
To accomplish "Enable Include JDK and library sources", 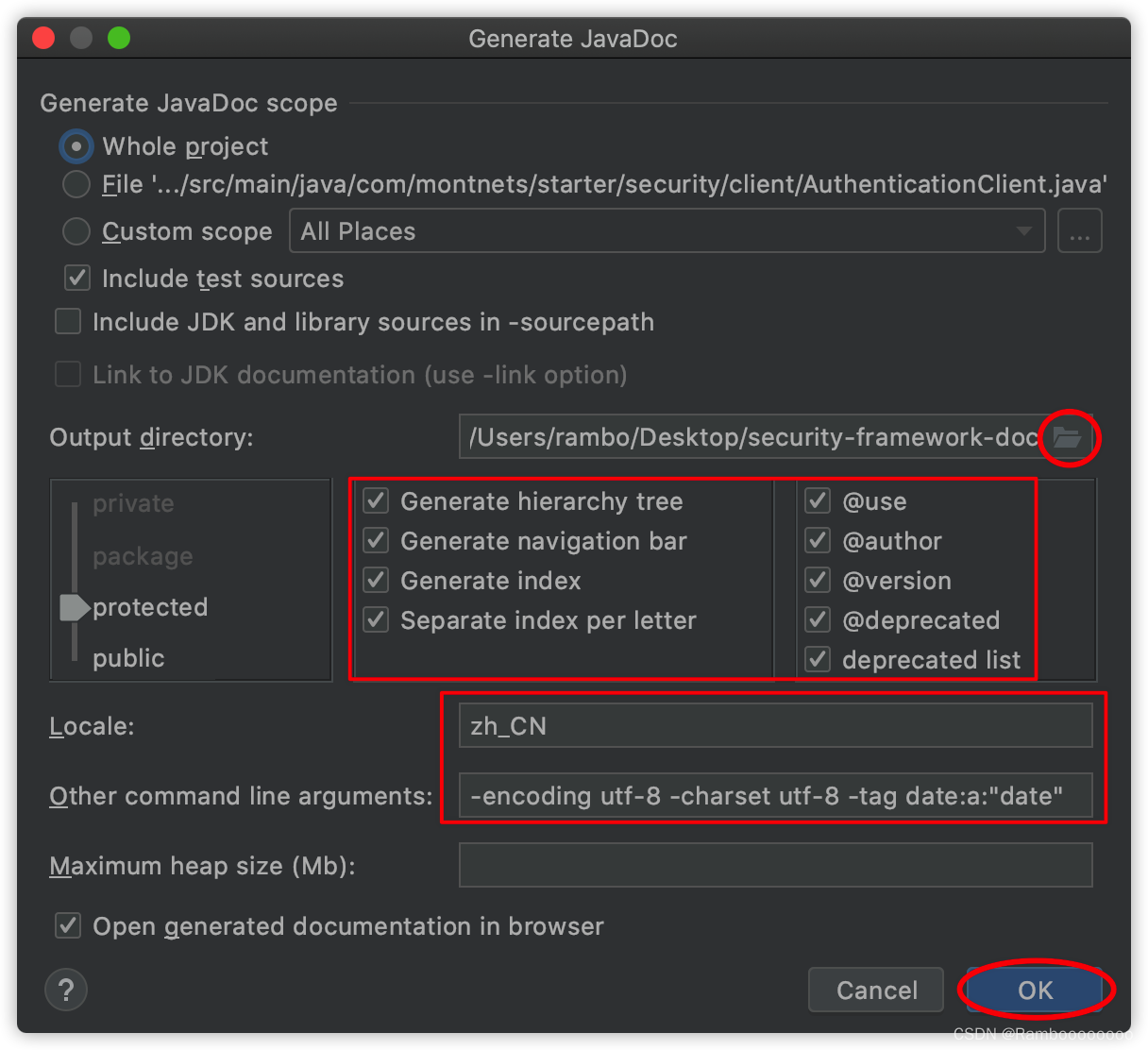I will (x=68, y=321).
